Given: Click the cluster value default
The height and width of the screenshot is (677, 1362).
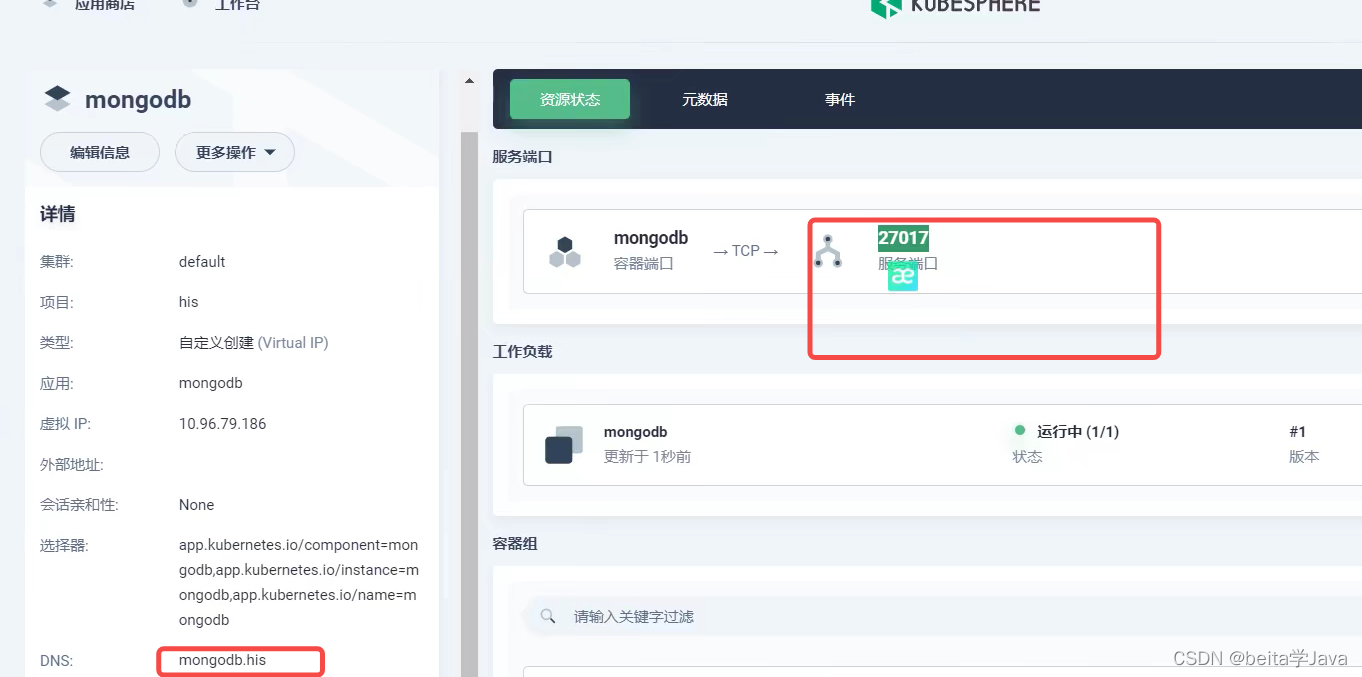Looking at the screenshot, I should tap(202, 261).
